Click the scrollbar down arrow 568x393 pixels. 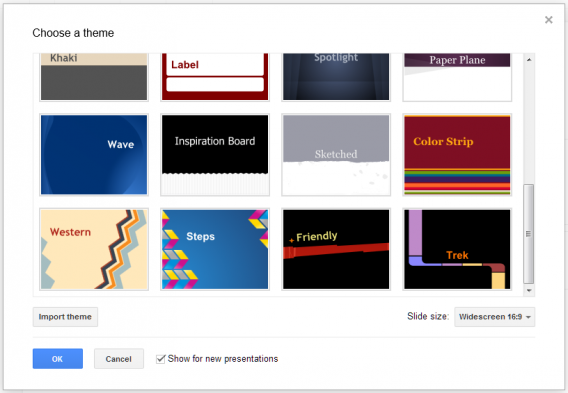[529, 290]
